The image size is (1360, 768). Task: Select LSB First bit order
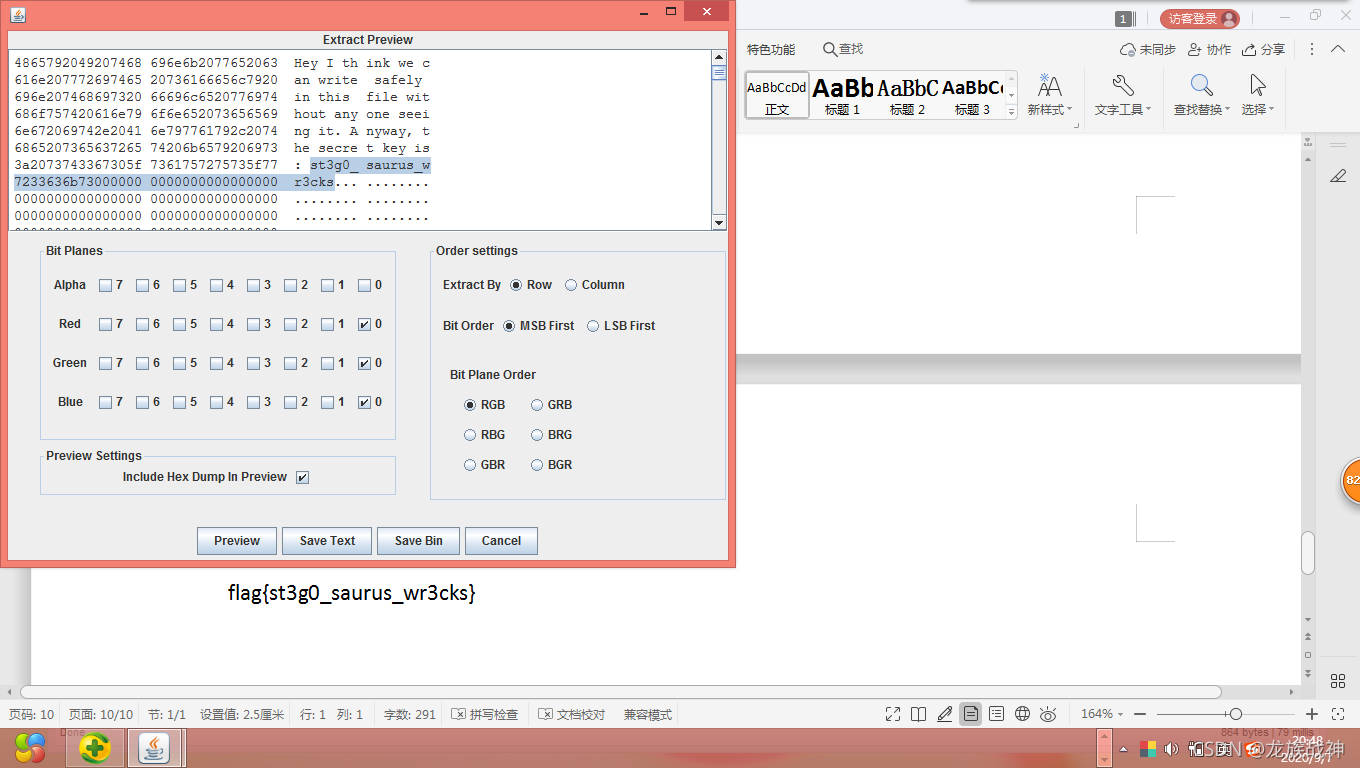[x=593, y=326]
